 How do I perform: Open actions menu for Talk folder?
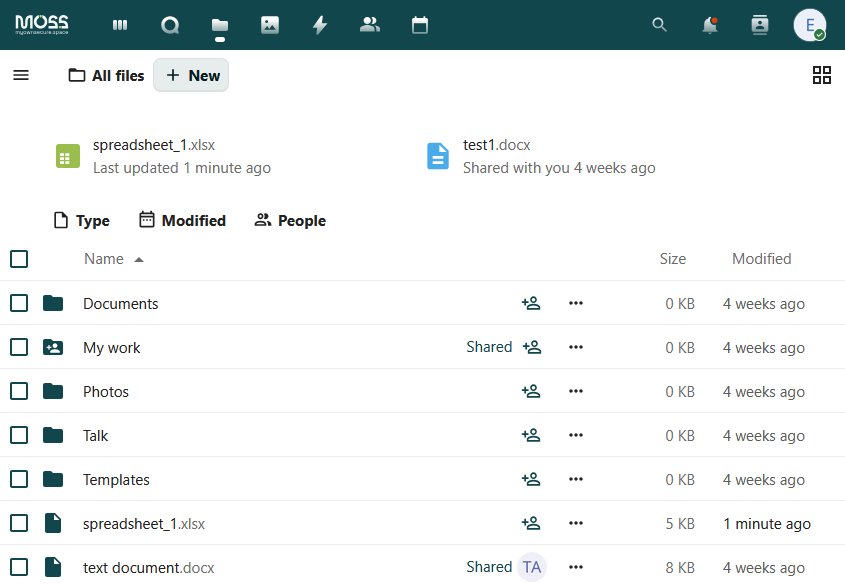(576, 435)
